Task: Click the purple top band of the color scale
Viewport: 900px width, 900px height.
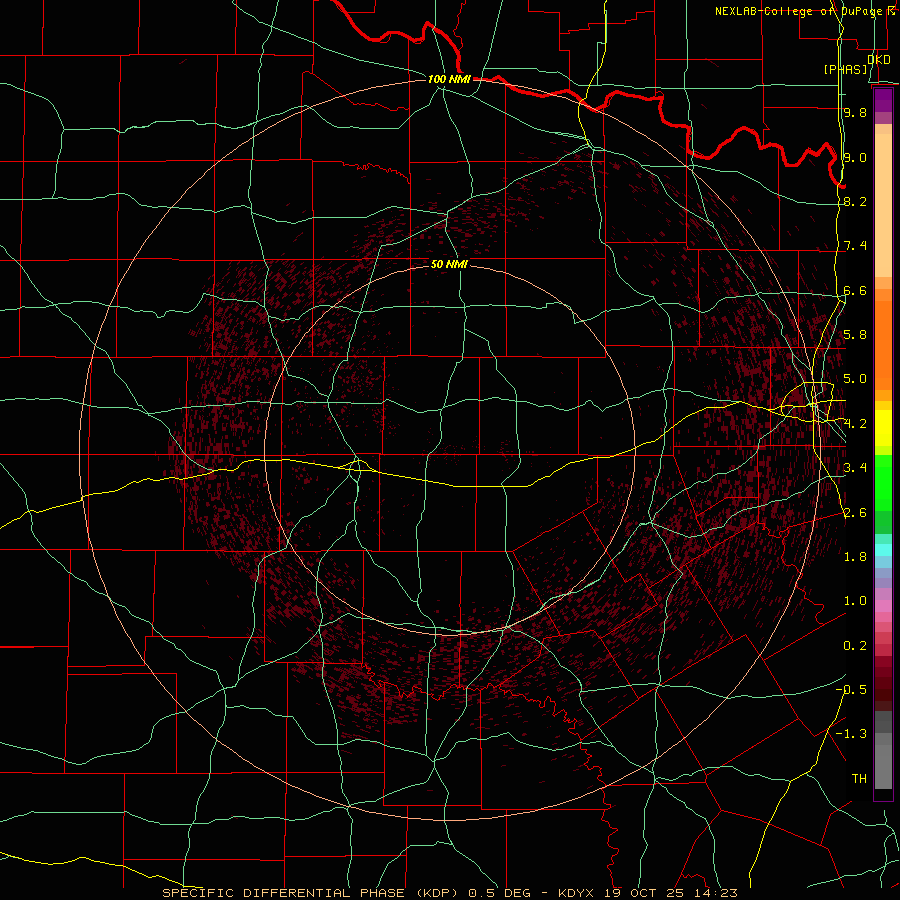Action: tap(883, 100)
